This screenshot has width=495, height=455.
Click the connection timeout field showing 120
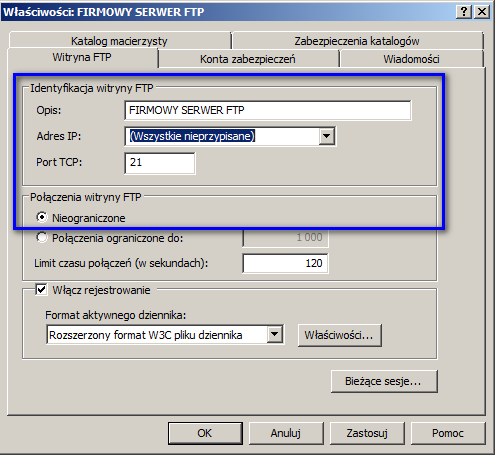tap(285, 263)
